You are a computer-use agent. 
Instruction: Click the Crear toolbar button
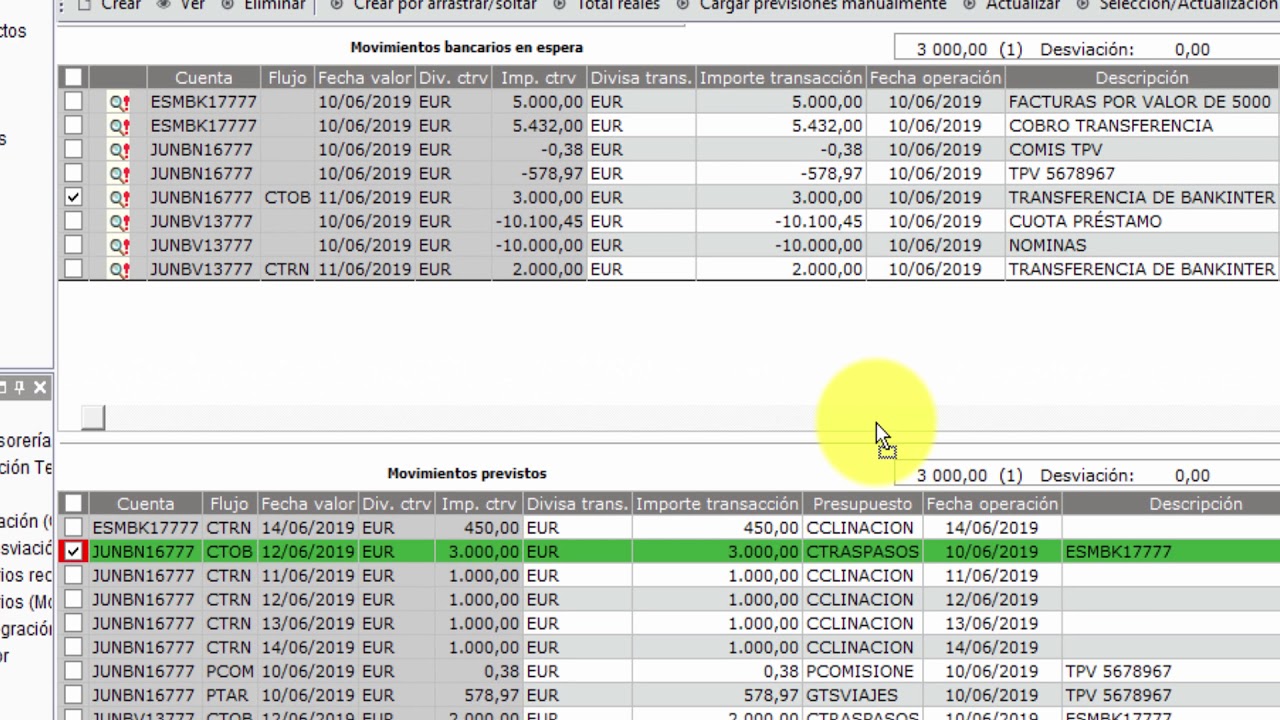(110, 5)
